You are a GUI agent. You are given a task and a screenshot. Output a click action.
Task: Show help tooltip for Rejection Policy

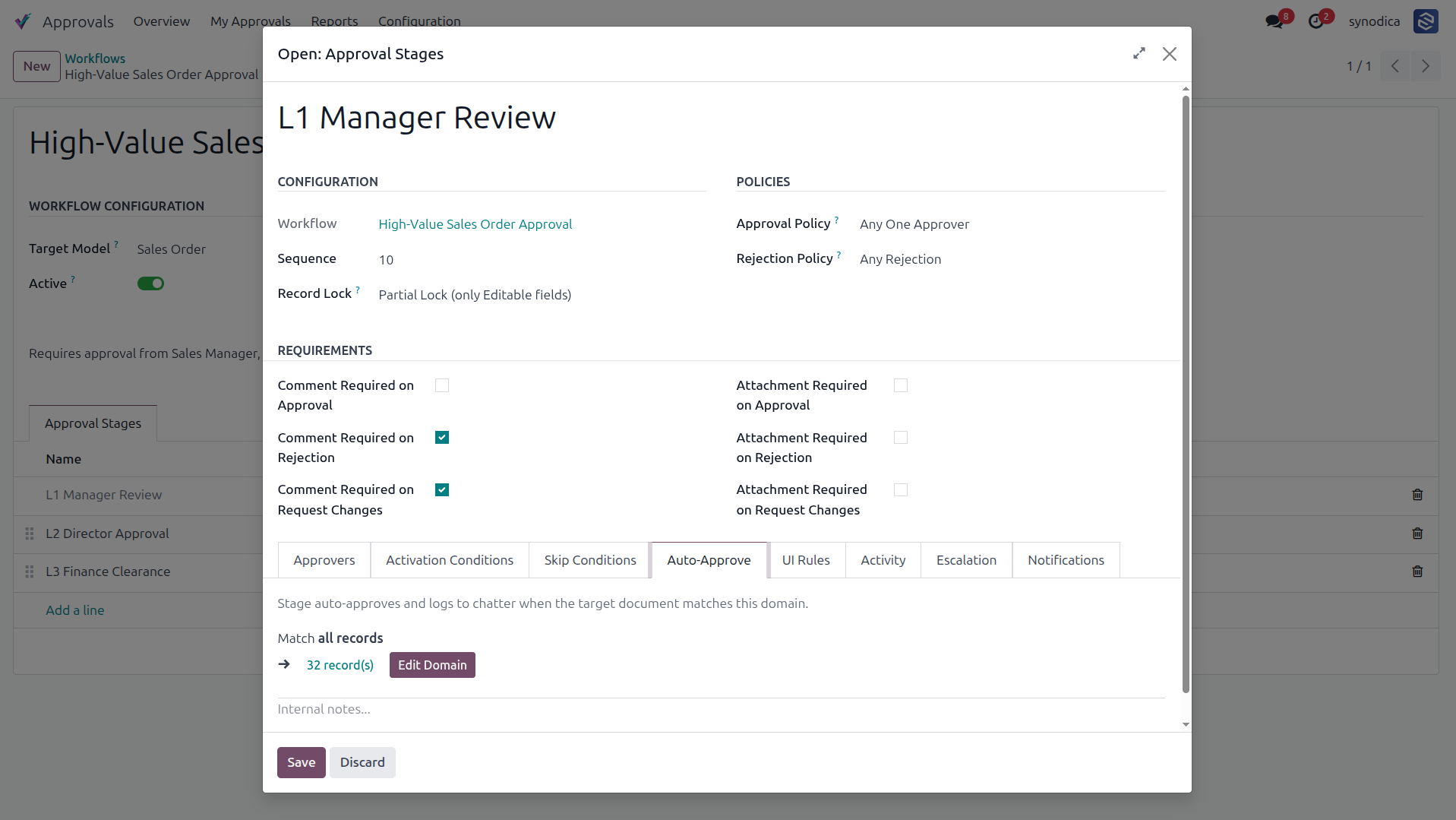point(839,255)
